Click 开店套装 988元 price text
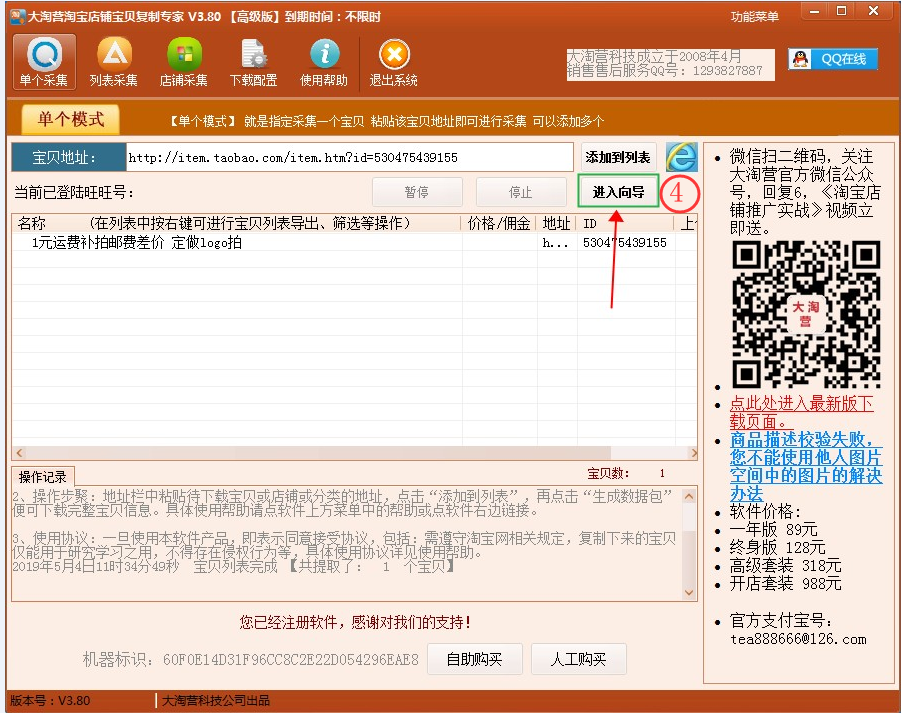 click(x=786, y=584)
